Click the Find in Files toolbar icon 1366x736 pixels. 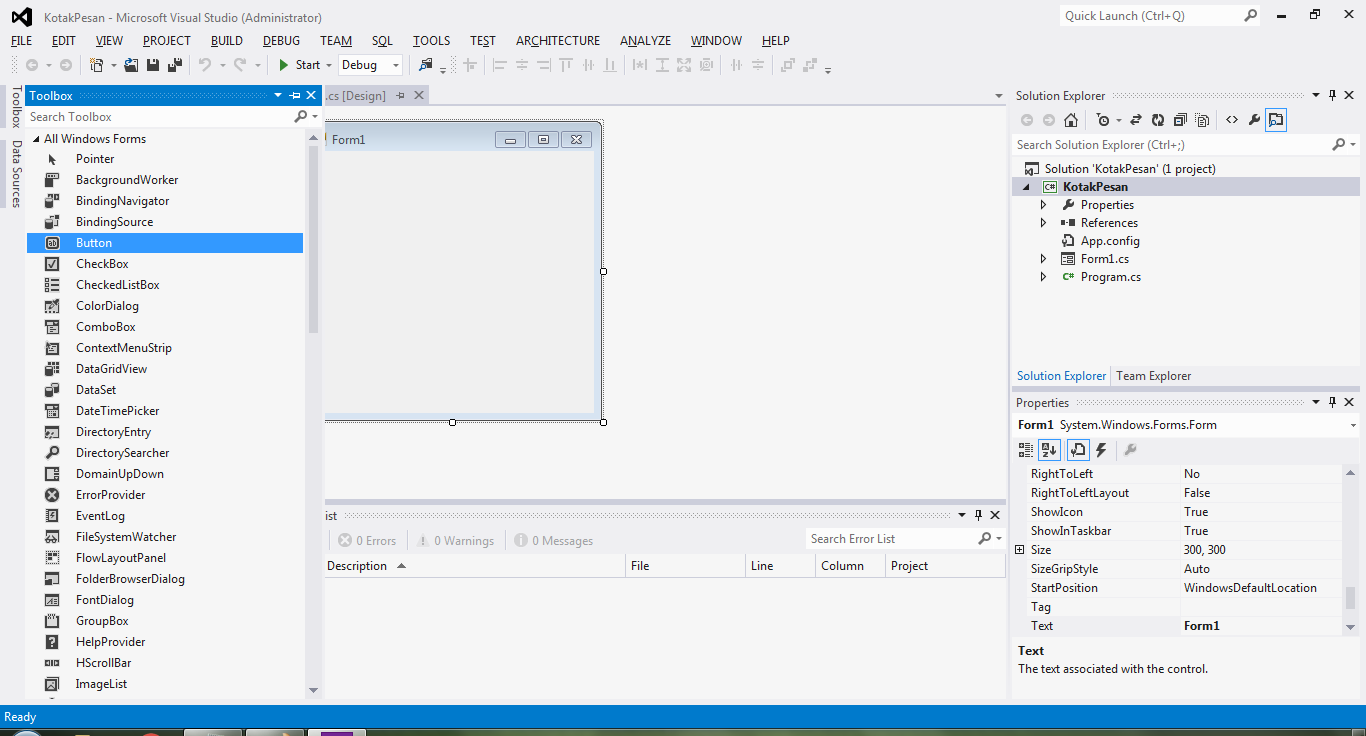(426, 65)
